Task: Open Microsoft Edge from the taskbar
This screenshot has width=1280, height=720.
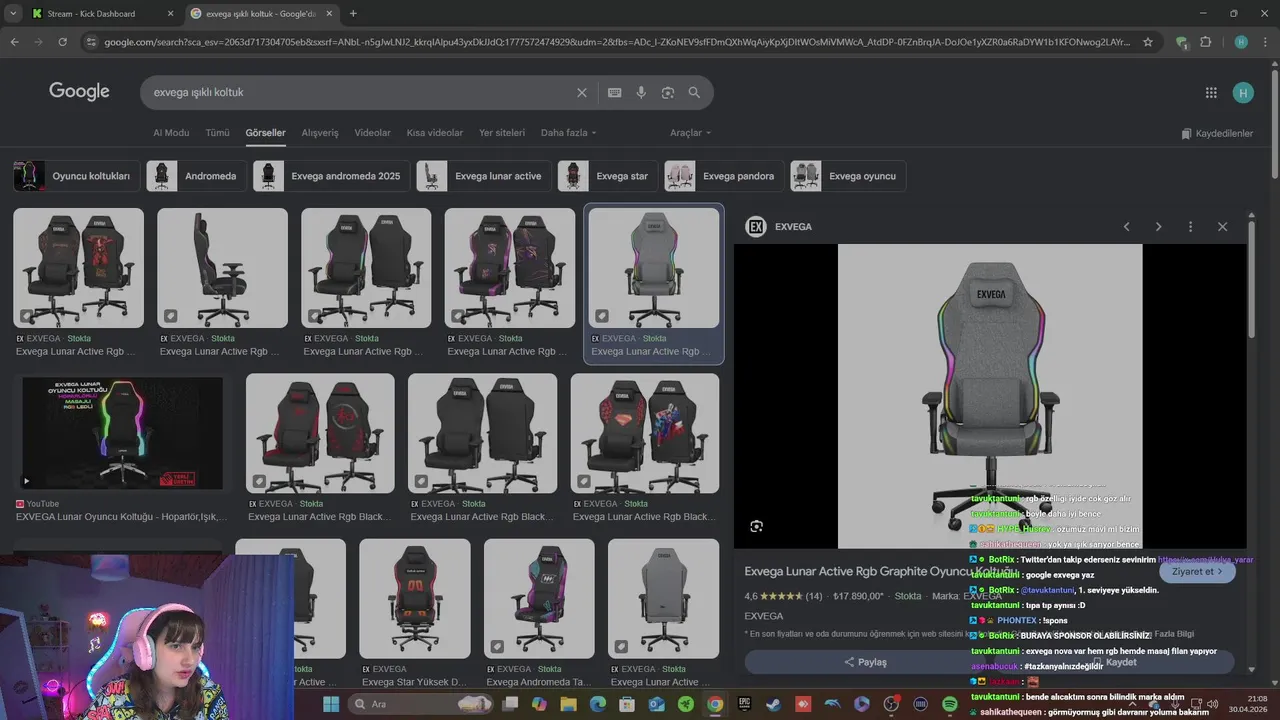Action: (x=598, y=704)
